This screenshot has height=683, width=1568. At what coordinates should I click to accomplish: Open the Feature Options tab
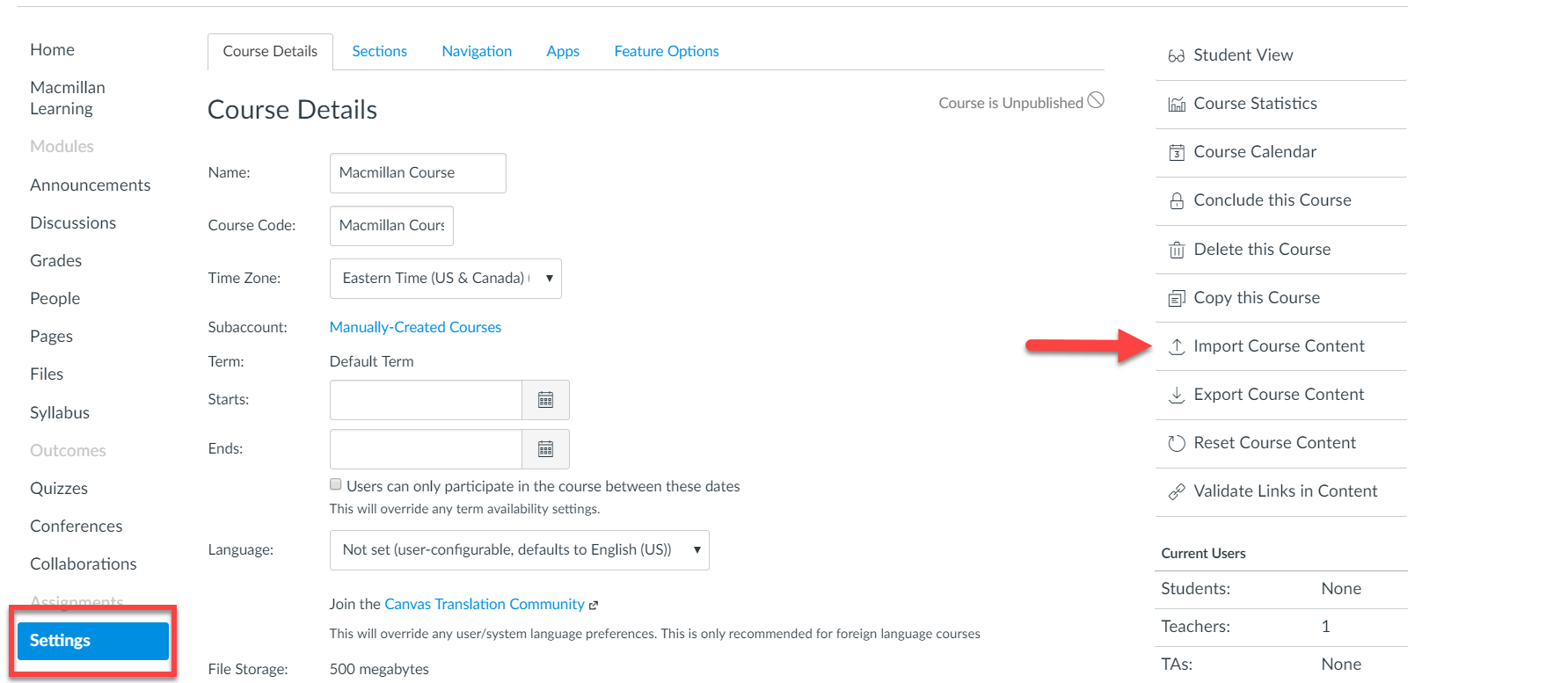(667, 50)
